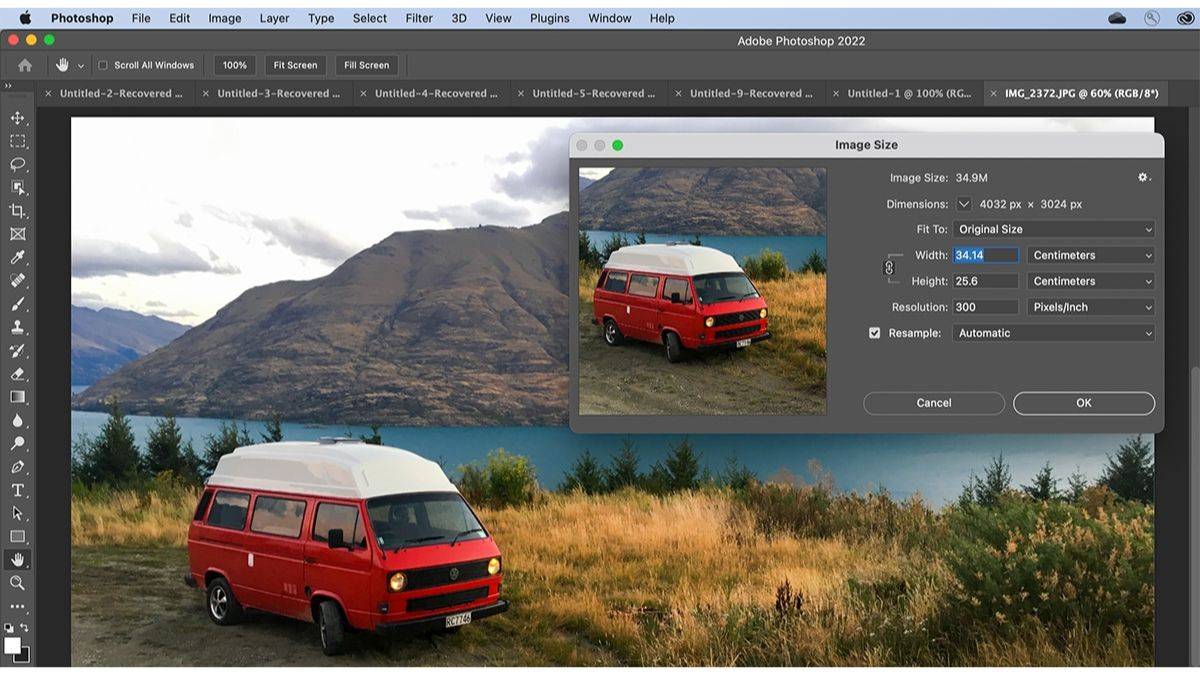Select the Frame tool
The image size is (1200, 675).
pyautogui.click(x=18, y=234)
